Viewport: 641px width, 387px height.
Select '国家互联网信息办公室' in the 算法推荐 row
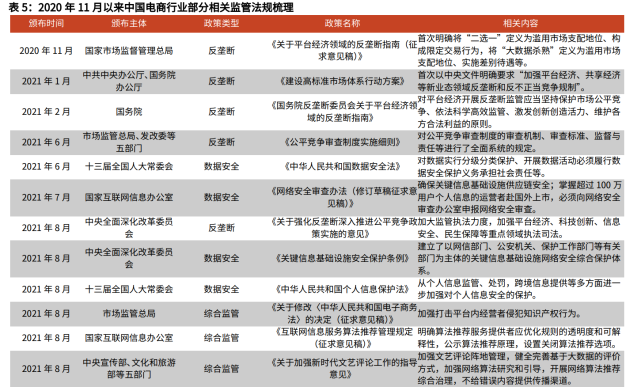[x=129, y=338]
